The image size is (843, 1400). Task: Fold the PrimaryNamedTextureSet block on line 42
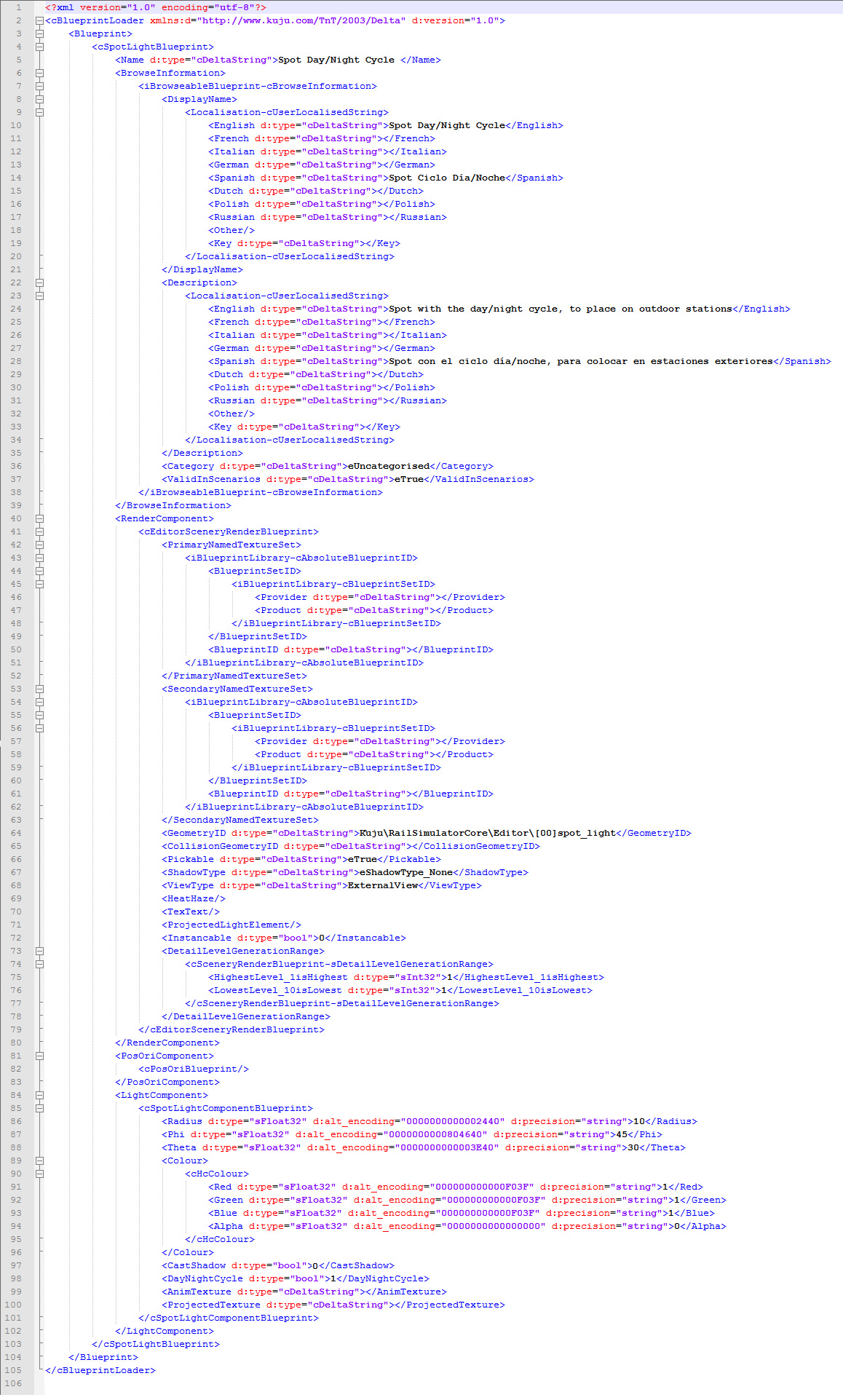pyautogui.click(x=39, y=545)
